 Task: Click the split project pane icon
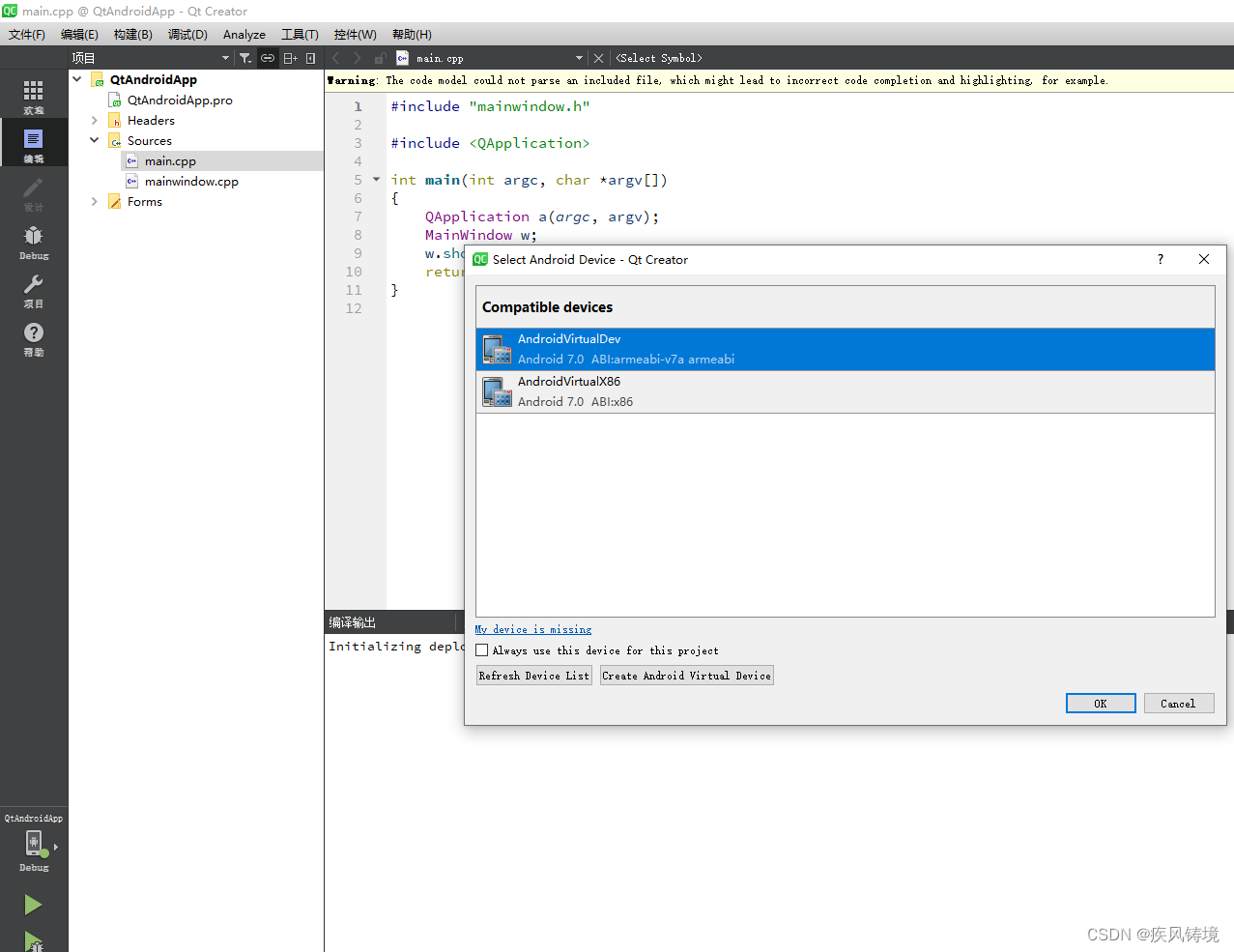[290, 58]
